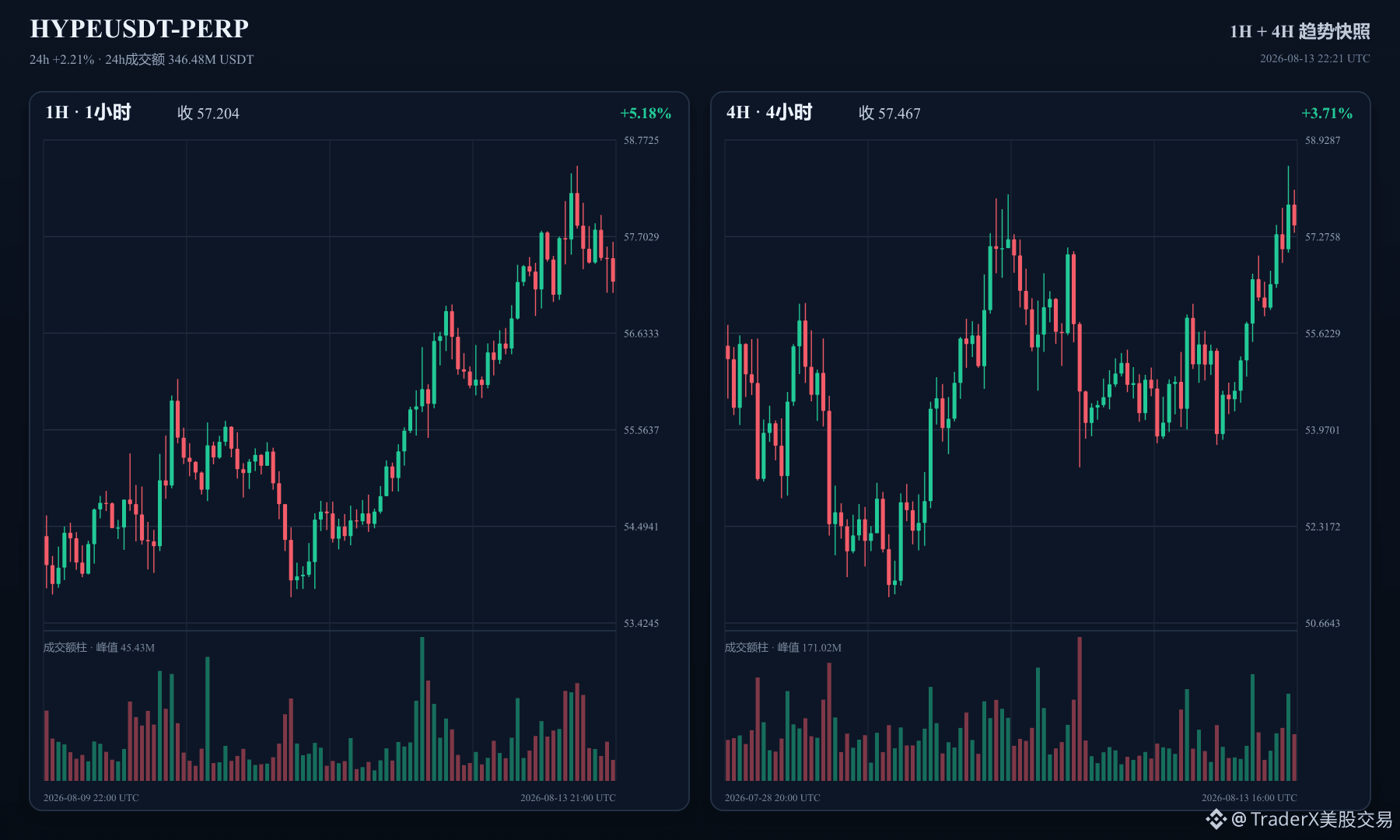1400x840 pixels.
Task: Click the 58.9287 price axis label
Action: click(x=1322, y=140)
